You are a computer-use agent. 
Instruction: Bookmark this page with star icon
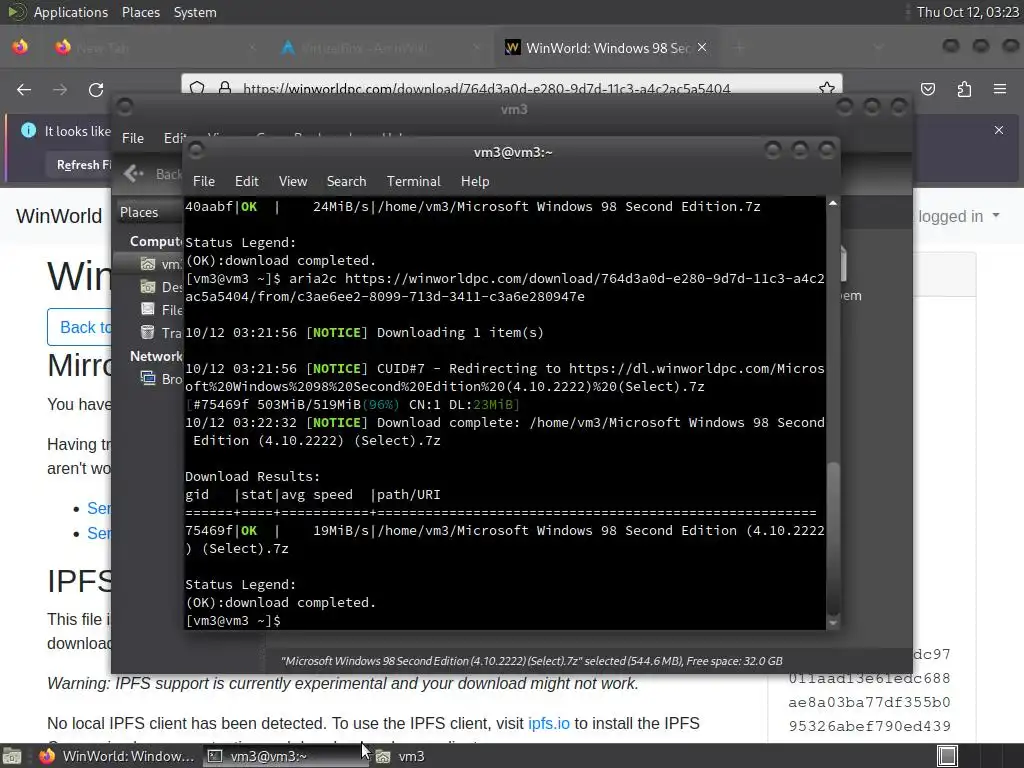click(x=827, y=88)
